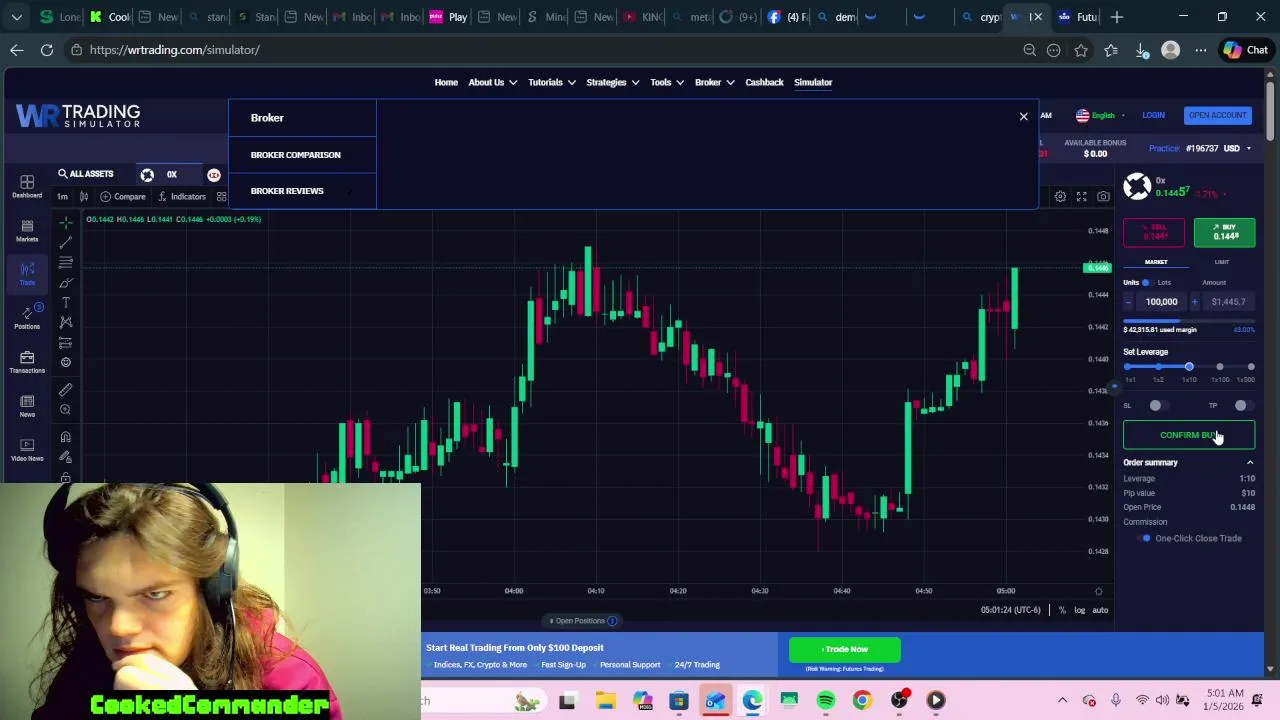The height and width of the screenshot is (720, 1280).
Task: Select the price range projection tool
Action: 65,342
